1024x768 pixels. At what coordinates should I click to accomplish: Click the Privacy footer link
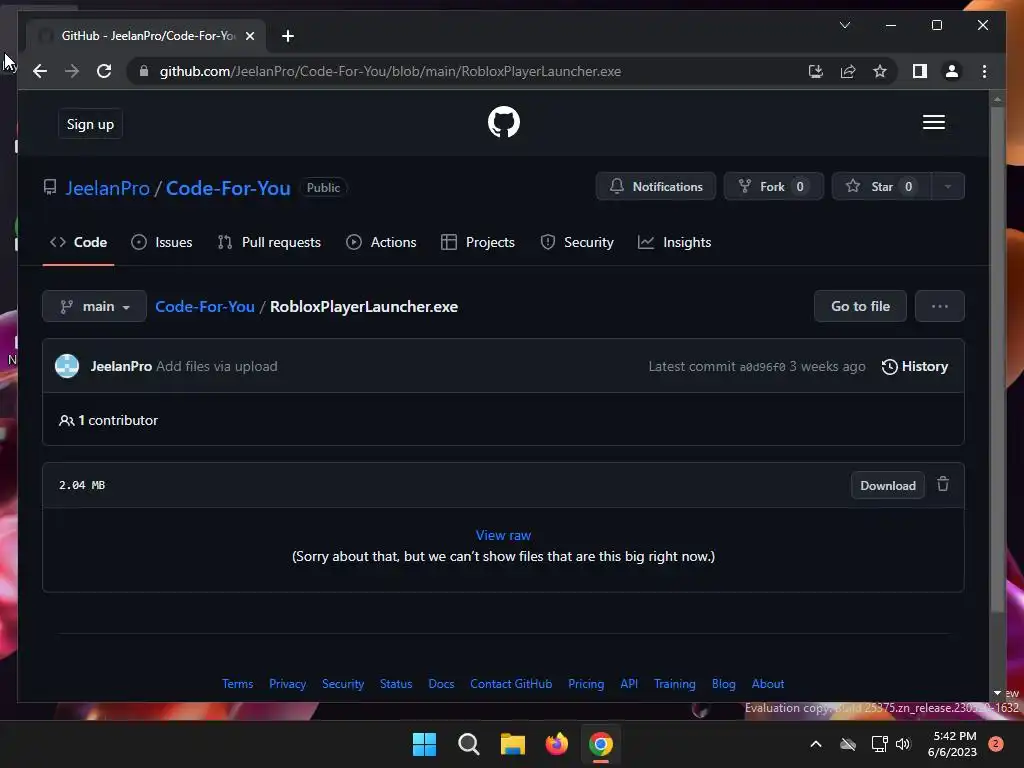pyautogui.click(x=287, y=684)
